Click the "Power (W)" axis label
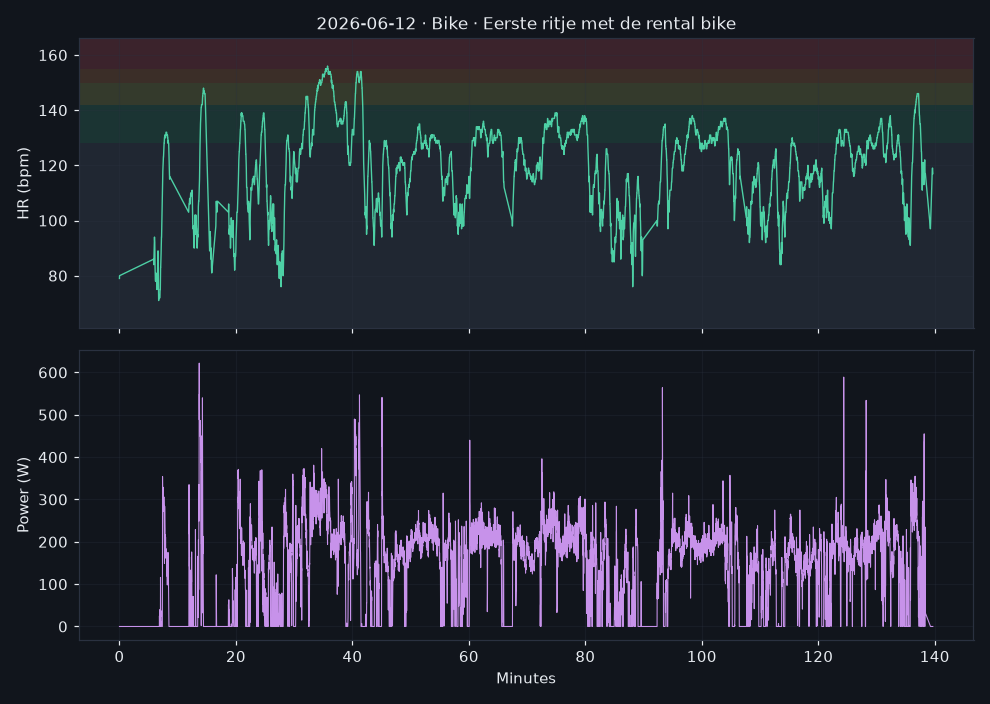Screen dimensions: 990x704 (x=23, y=495)
